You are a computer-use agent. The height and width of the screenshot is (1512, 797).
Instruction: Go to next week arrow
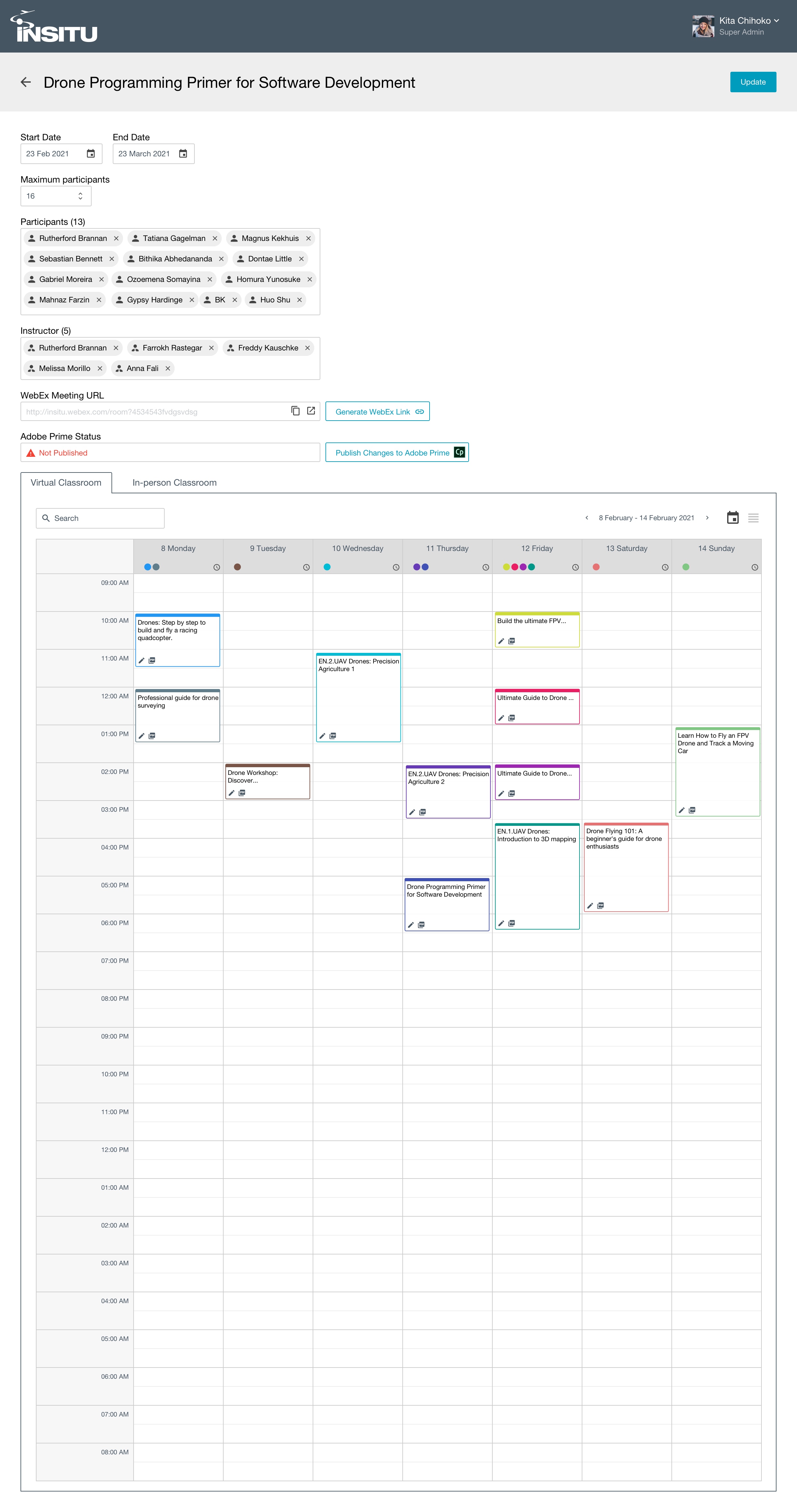tap(707, 518)
